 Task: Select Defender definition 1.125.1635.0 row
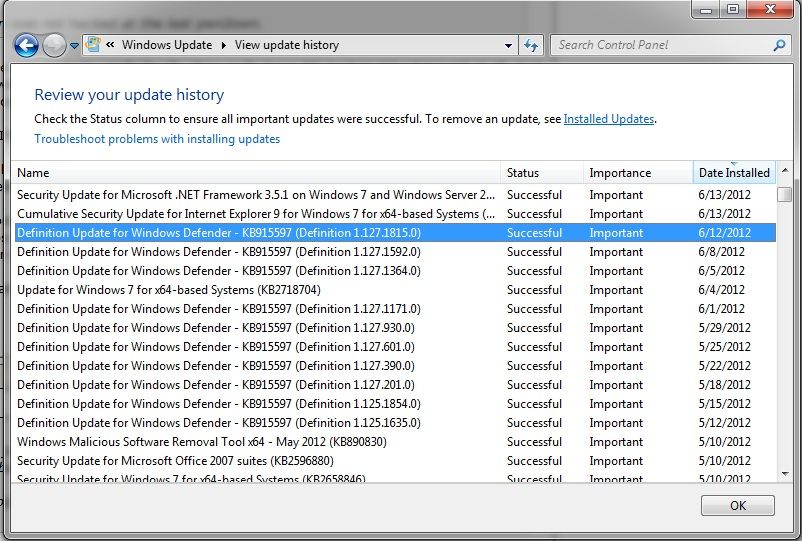point(395,423)
